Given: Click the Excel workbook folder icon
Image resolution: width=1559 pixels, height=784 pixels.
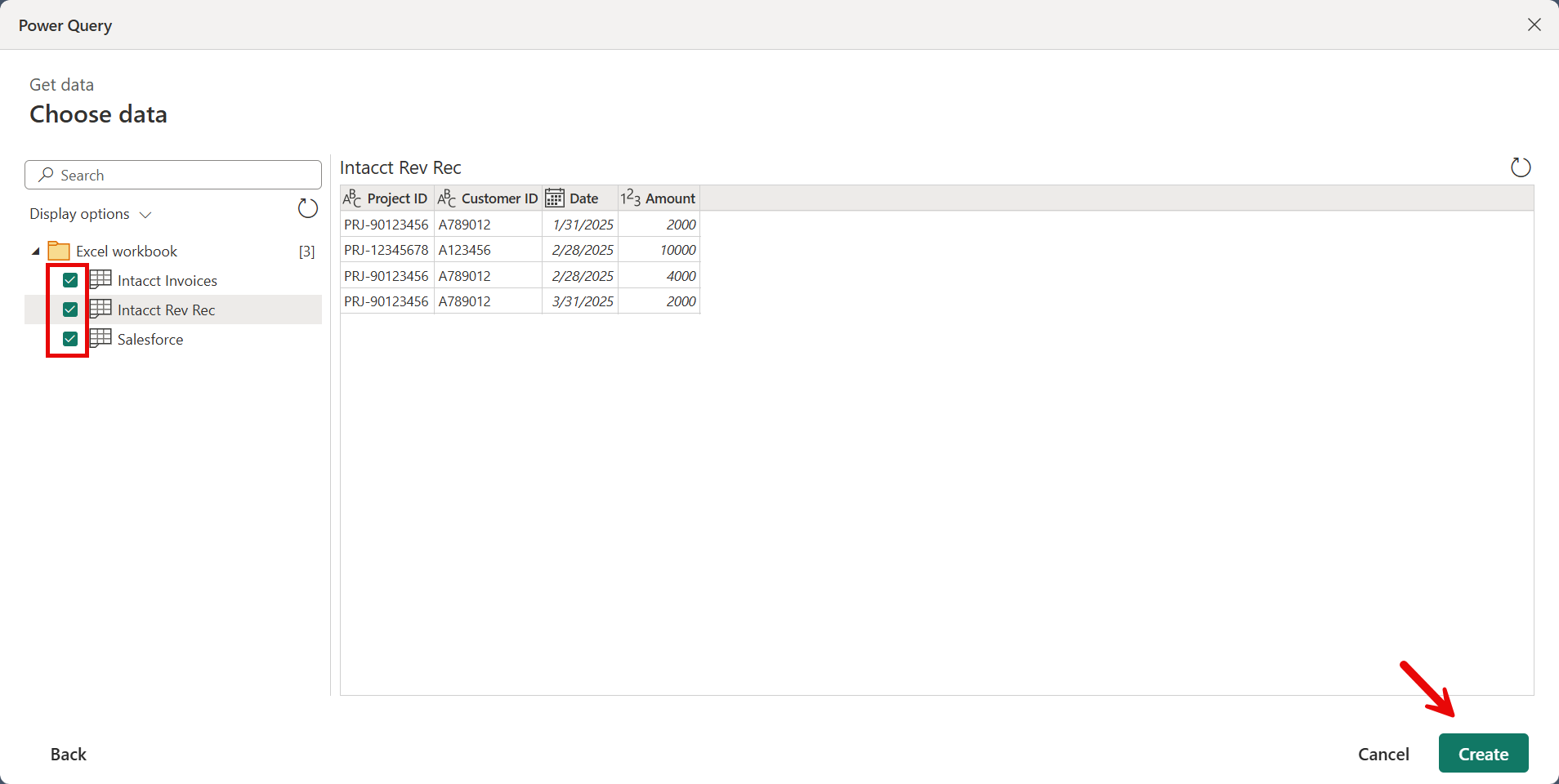Looking at the screenshot, I should [x=58, y=251].
